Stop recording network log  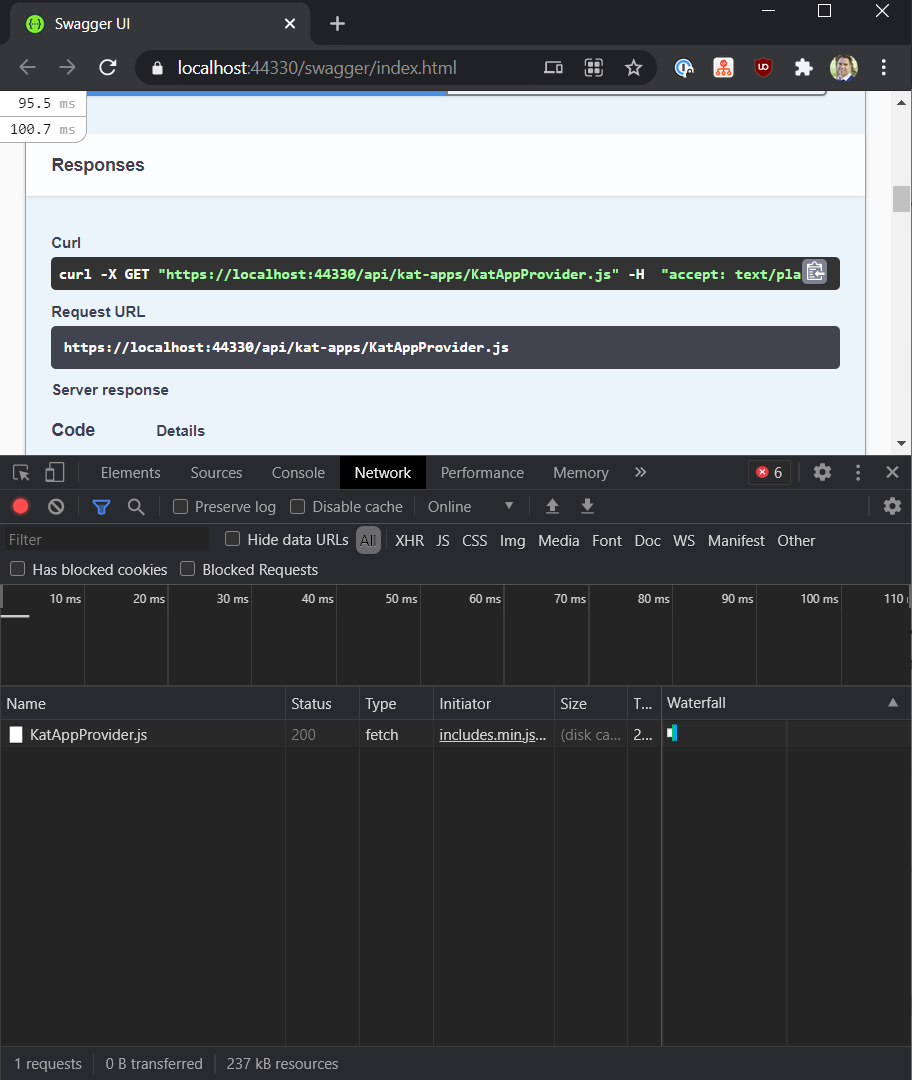(21, 507)
